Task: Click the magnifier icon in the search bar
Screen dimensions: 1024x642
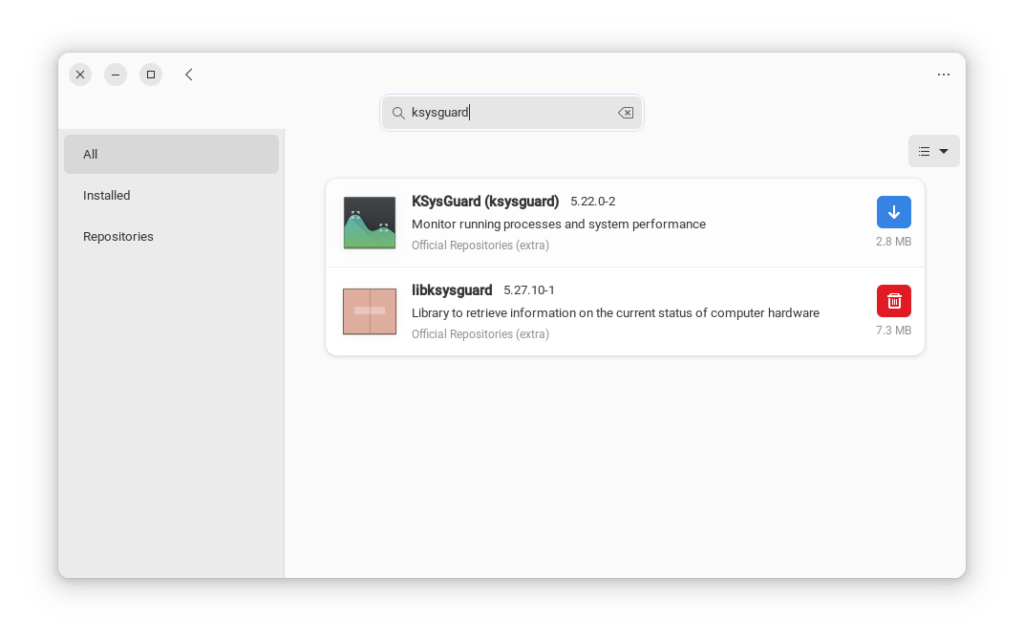Action: [x=398, y=112]
